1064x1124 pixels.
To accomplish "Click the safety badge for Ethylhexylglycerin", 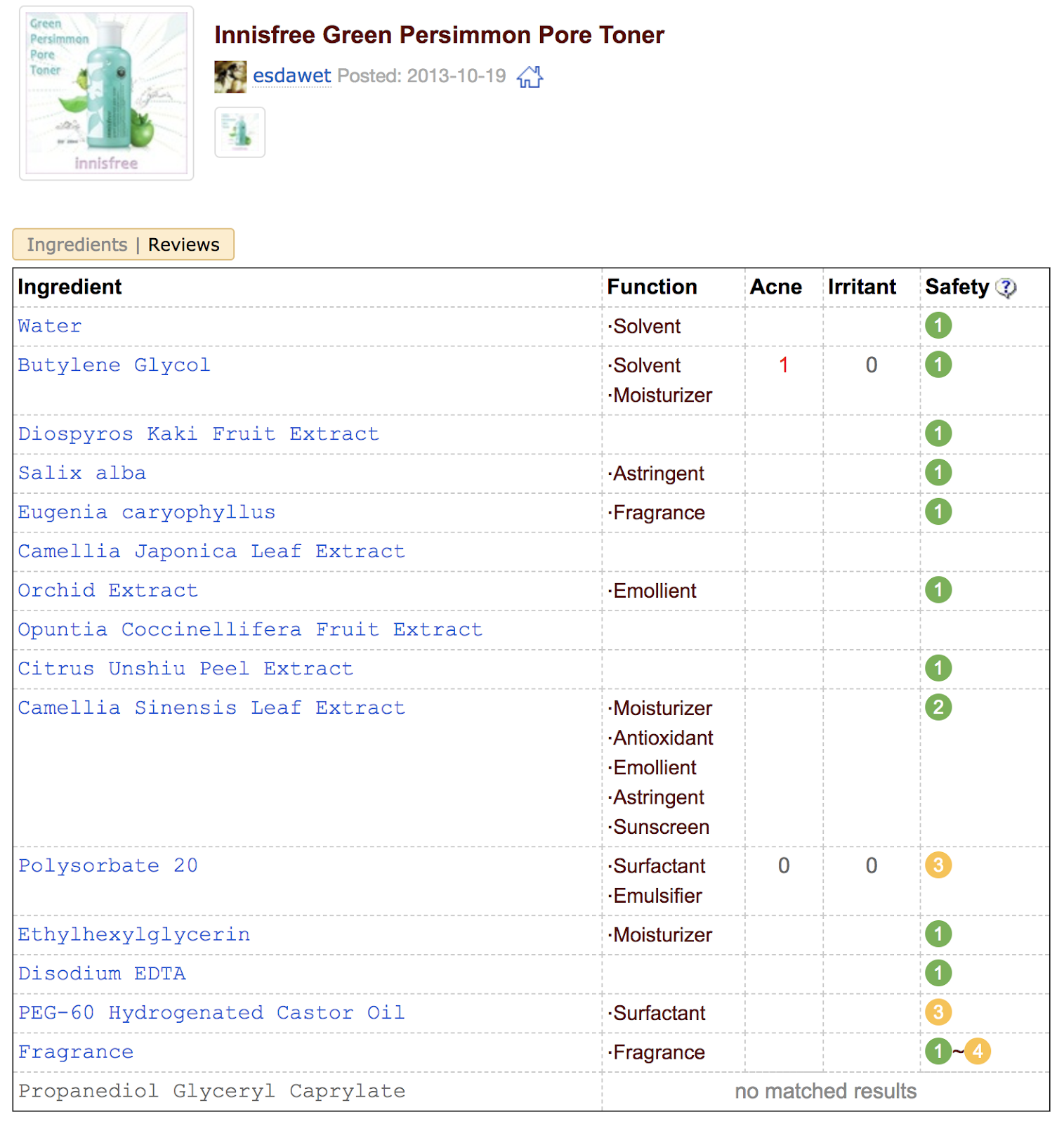I will [x=938, y=934].
